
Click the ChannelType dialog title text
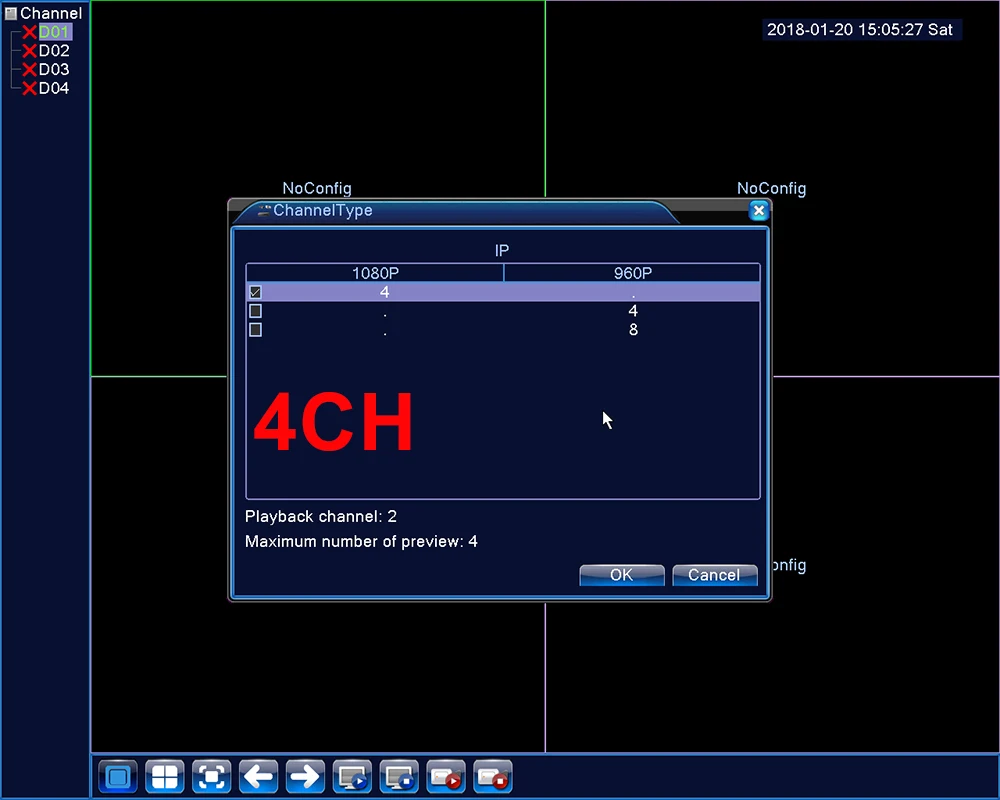323,211
